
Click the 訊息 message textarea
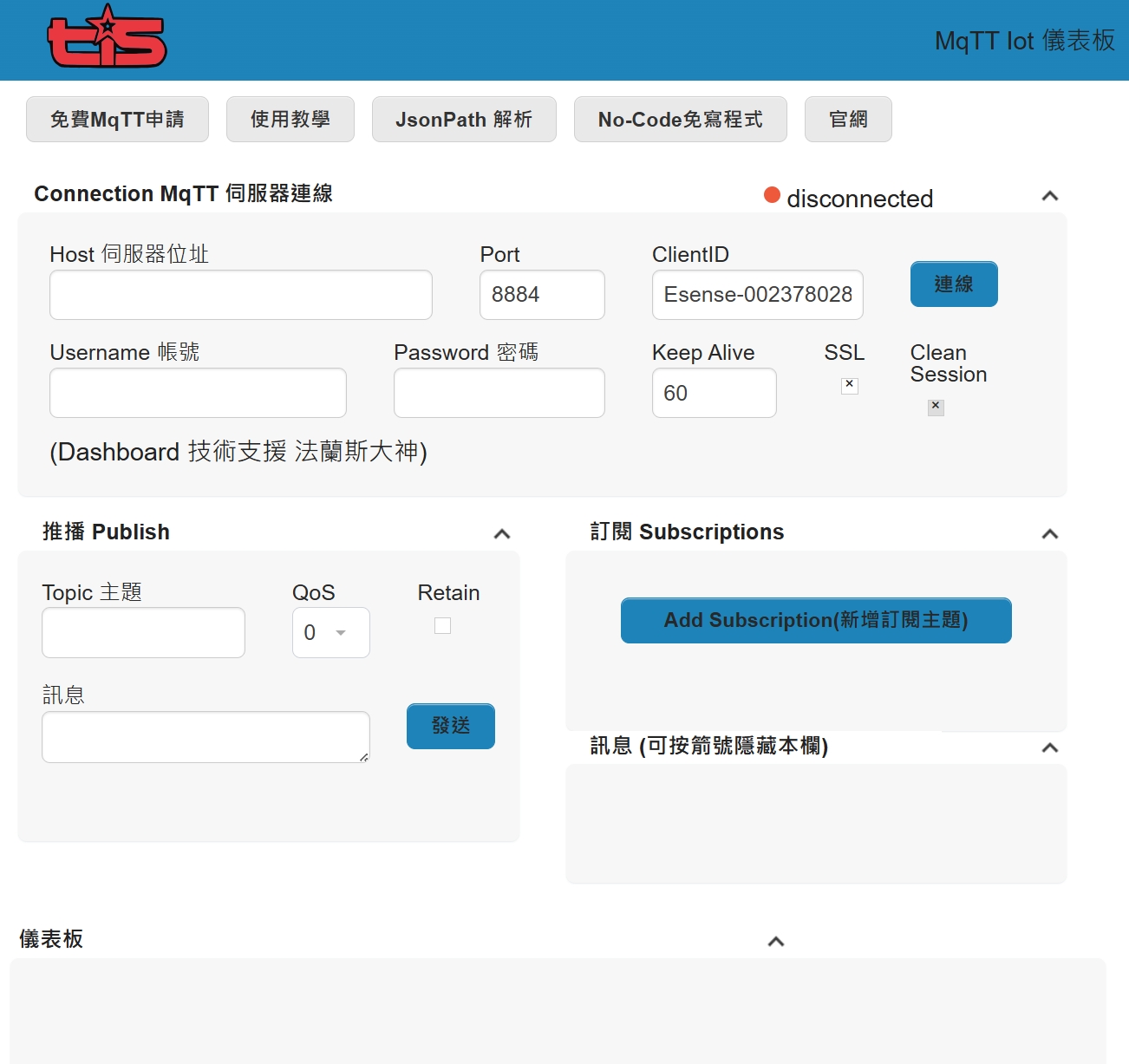click(x=206, y=737)
